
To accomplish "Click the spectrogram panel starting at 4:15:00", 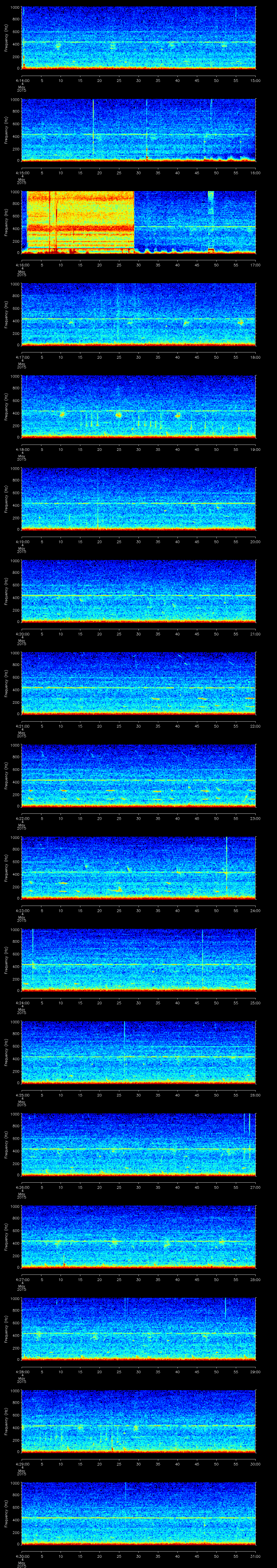I will (x=138, y=130).
